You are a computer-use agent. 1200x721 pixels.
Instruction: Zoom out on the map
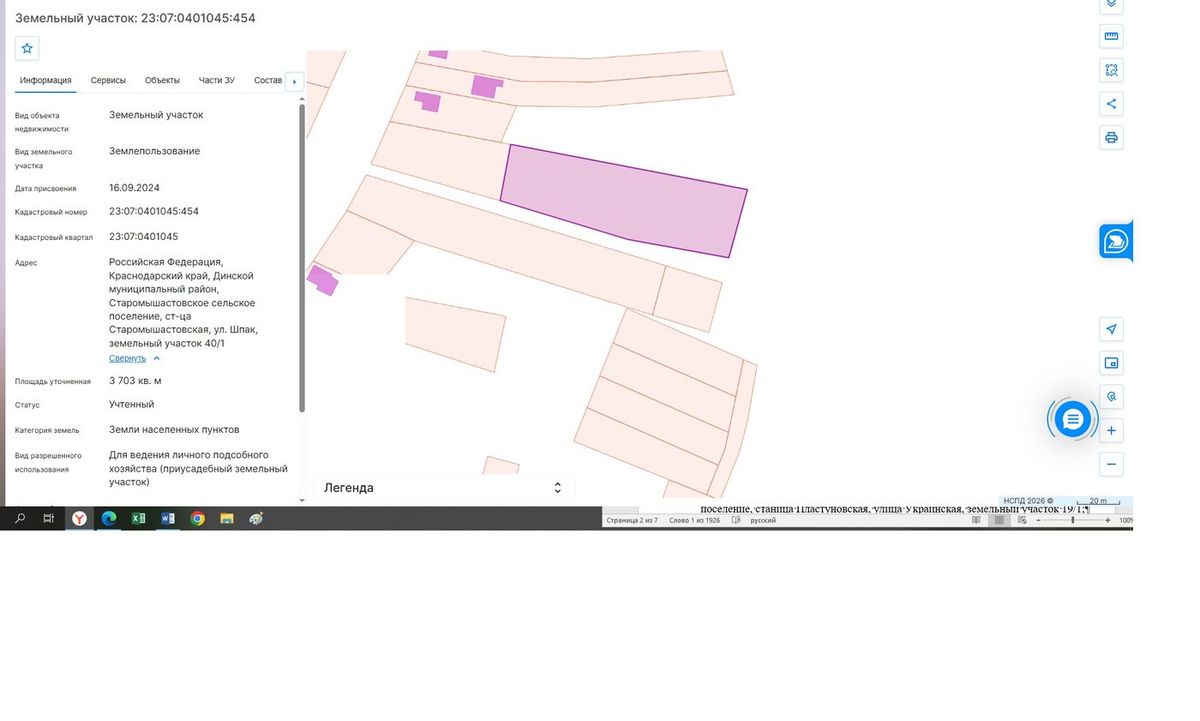[1111, 464]
